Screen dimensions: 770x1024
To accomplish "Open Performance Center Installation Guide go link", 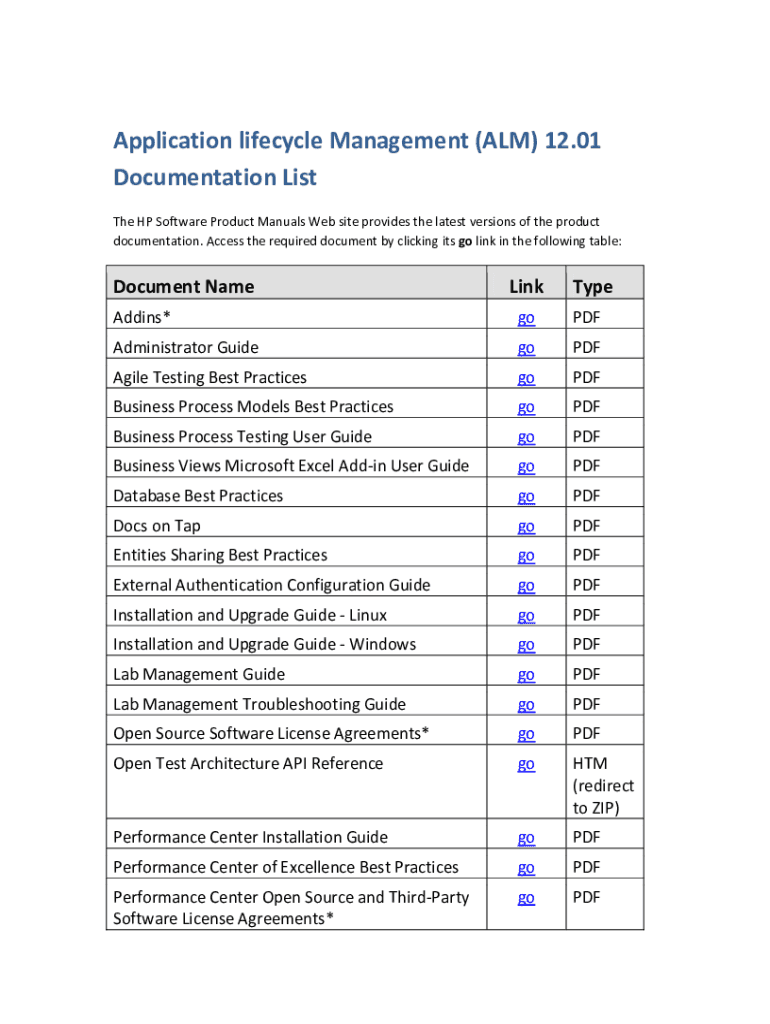I will [x=526, y=837].
